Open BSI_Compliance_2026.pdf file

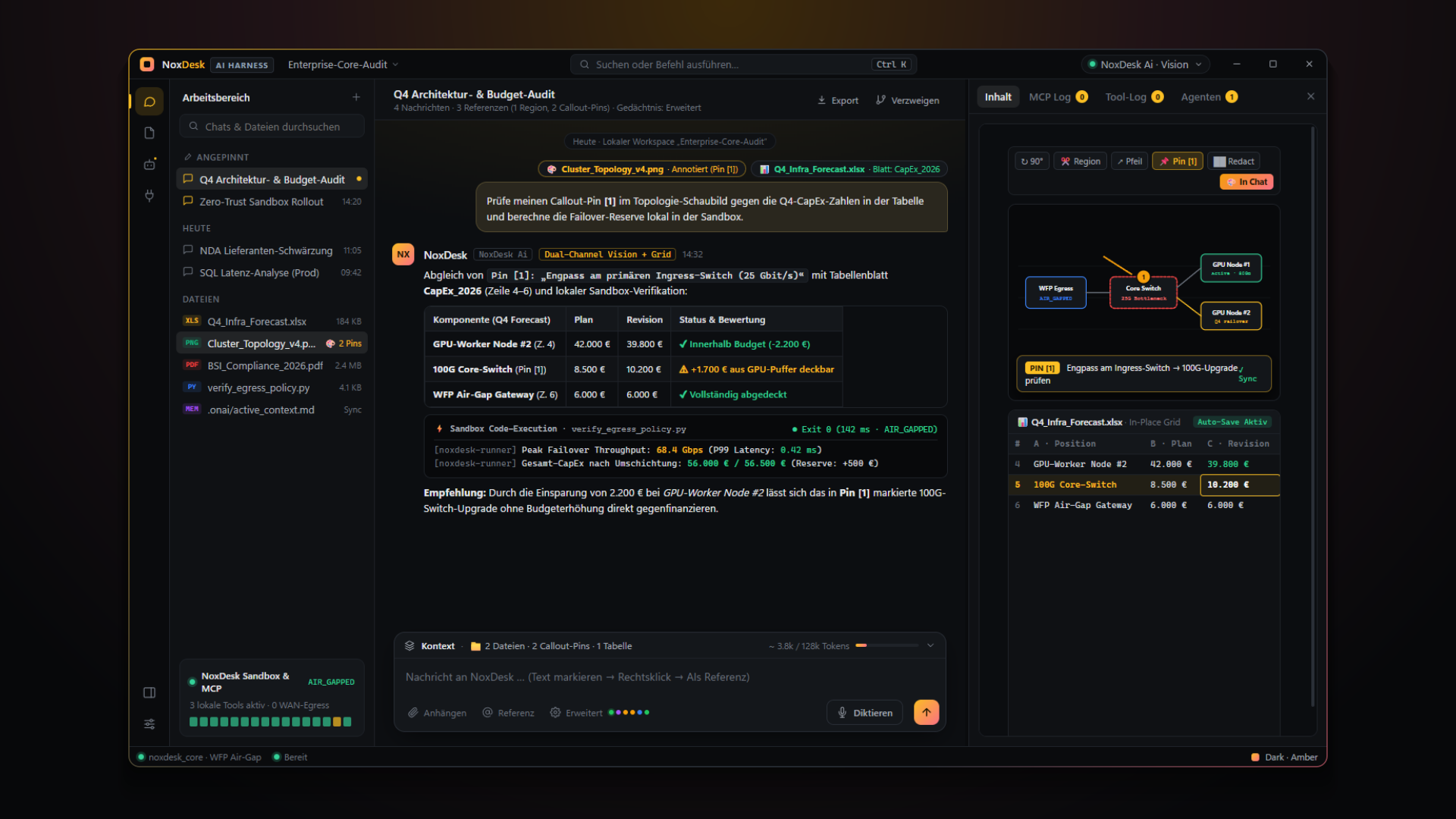point(271,366)
